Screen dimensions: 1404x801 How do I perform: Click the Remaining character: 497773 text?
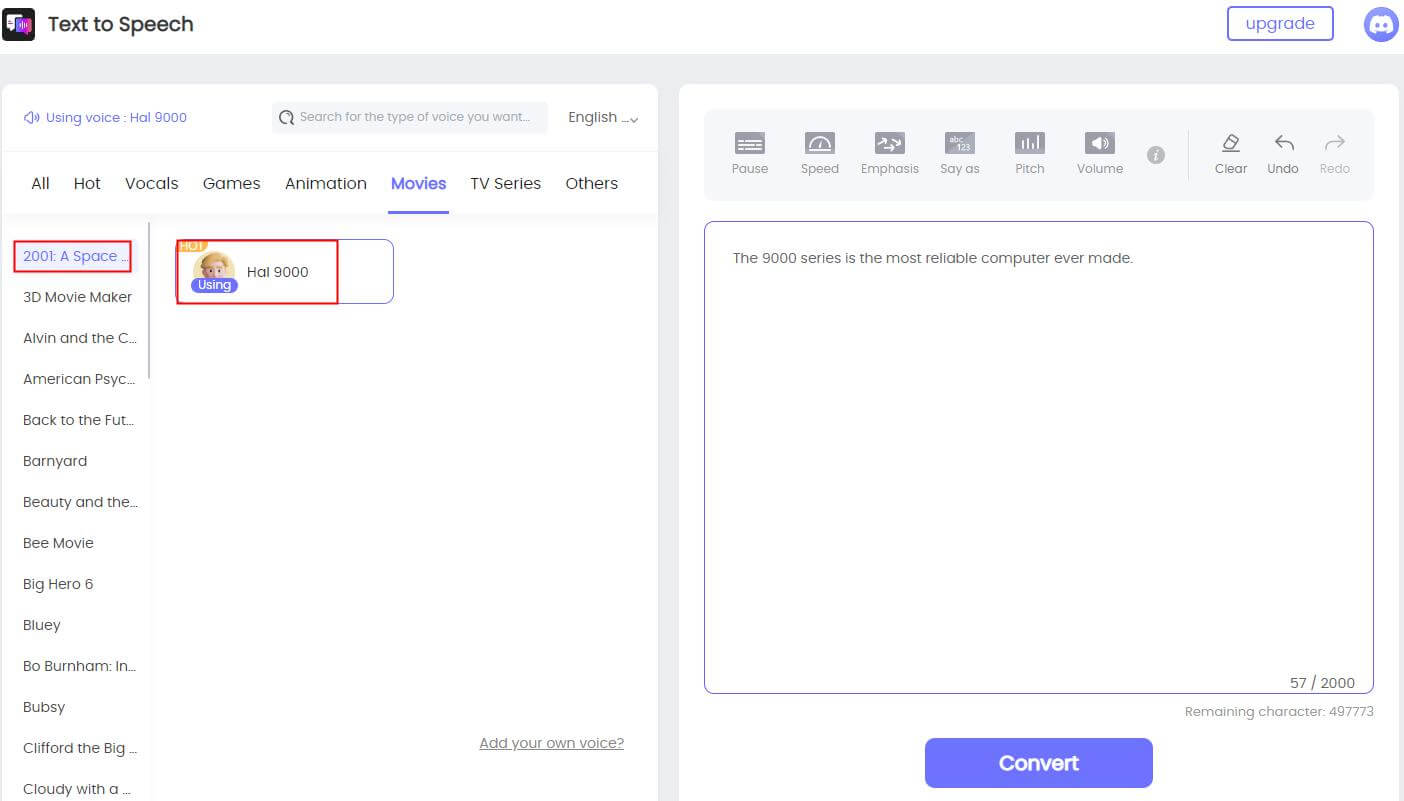(1279, 712)
